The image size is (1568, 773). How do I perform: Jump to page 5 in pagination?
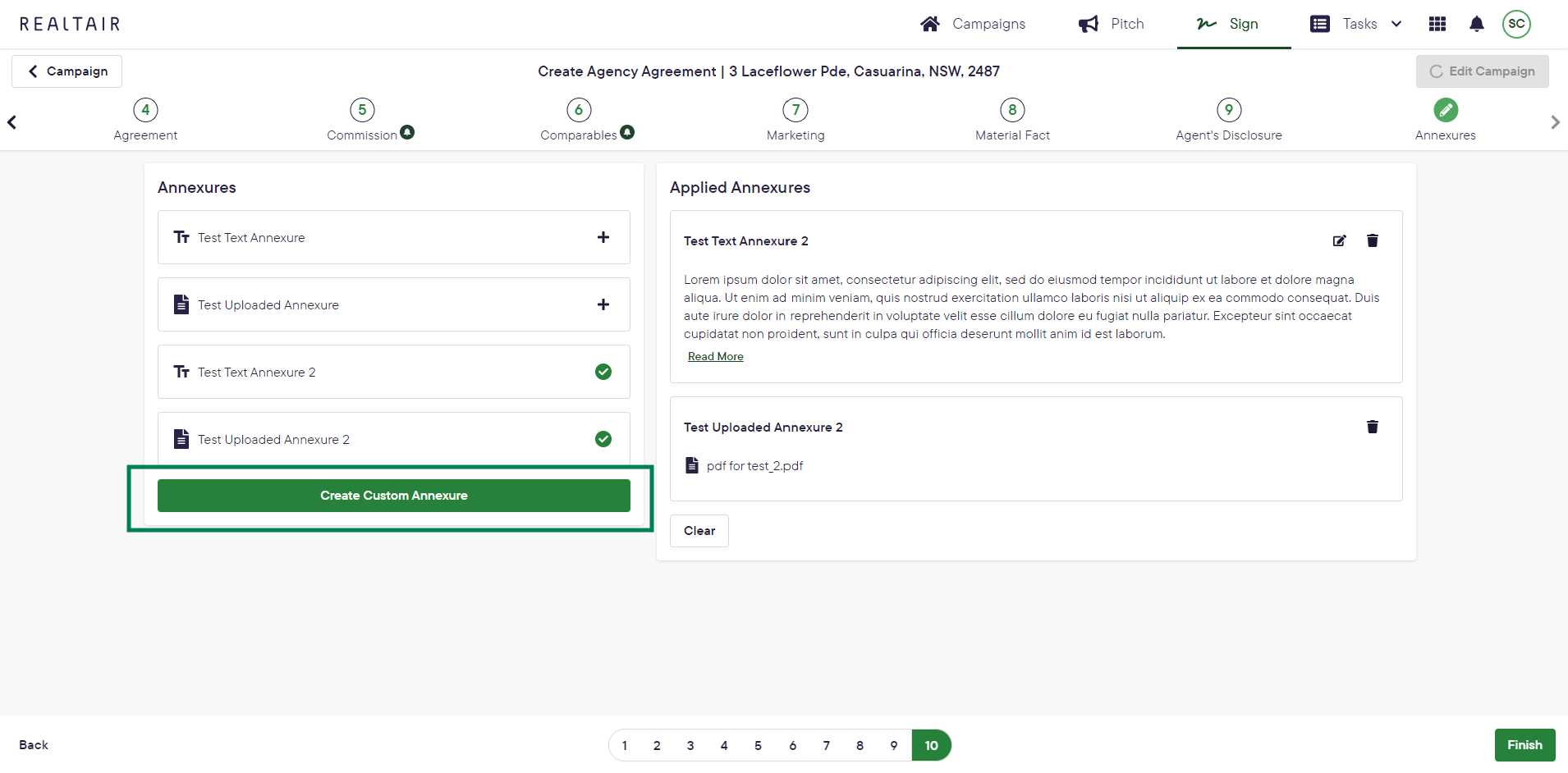click(758, 745)
